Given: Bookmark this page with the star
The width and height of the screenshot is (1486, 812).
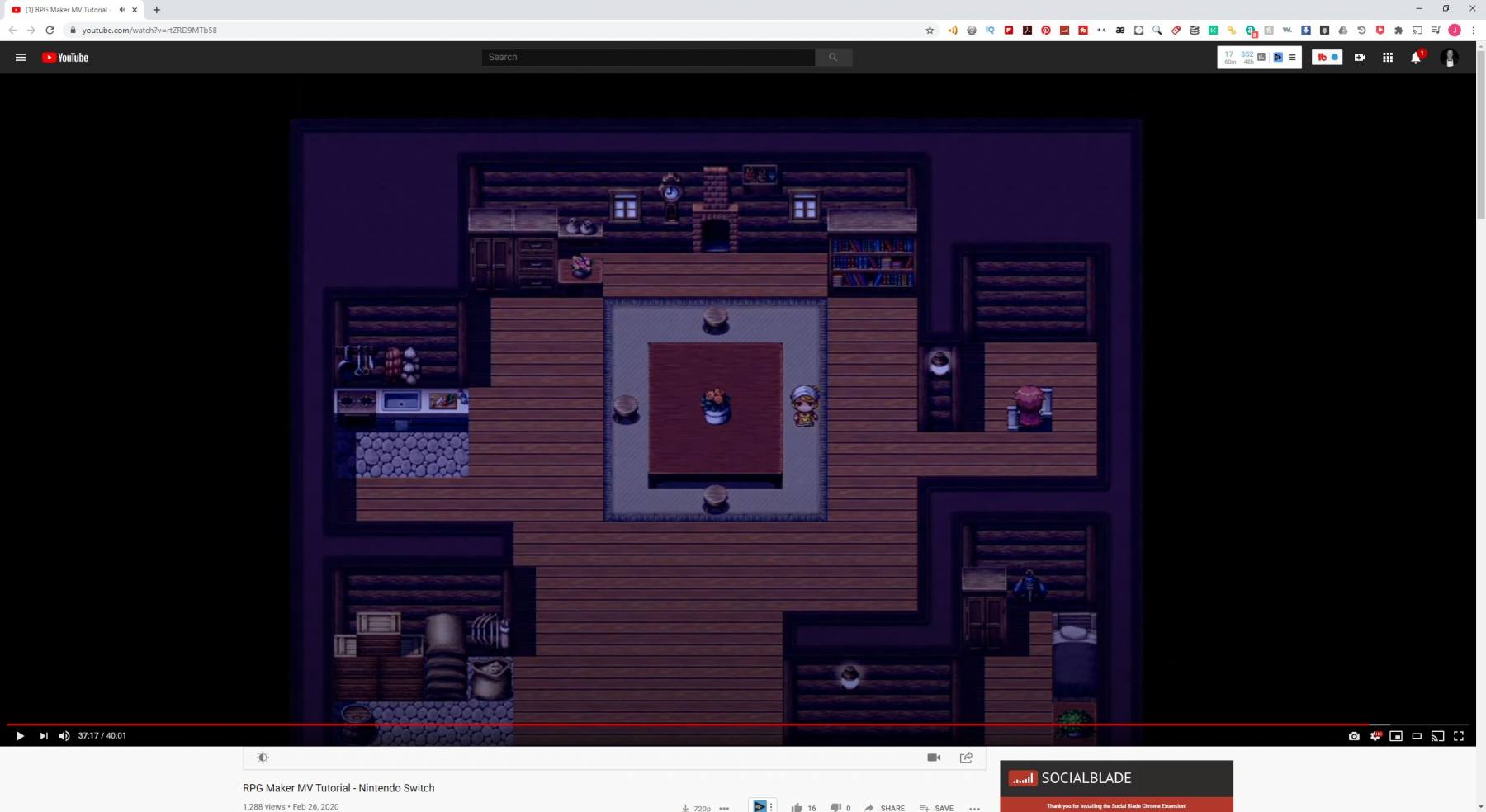Looking at the screenshot, I should click(930, 31).
